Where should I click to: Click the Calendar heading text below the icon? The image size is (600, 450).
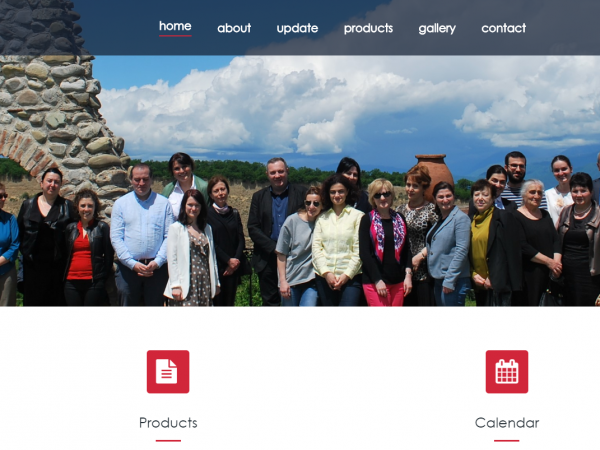507,423
